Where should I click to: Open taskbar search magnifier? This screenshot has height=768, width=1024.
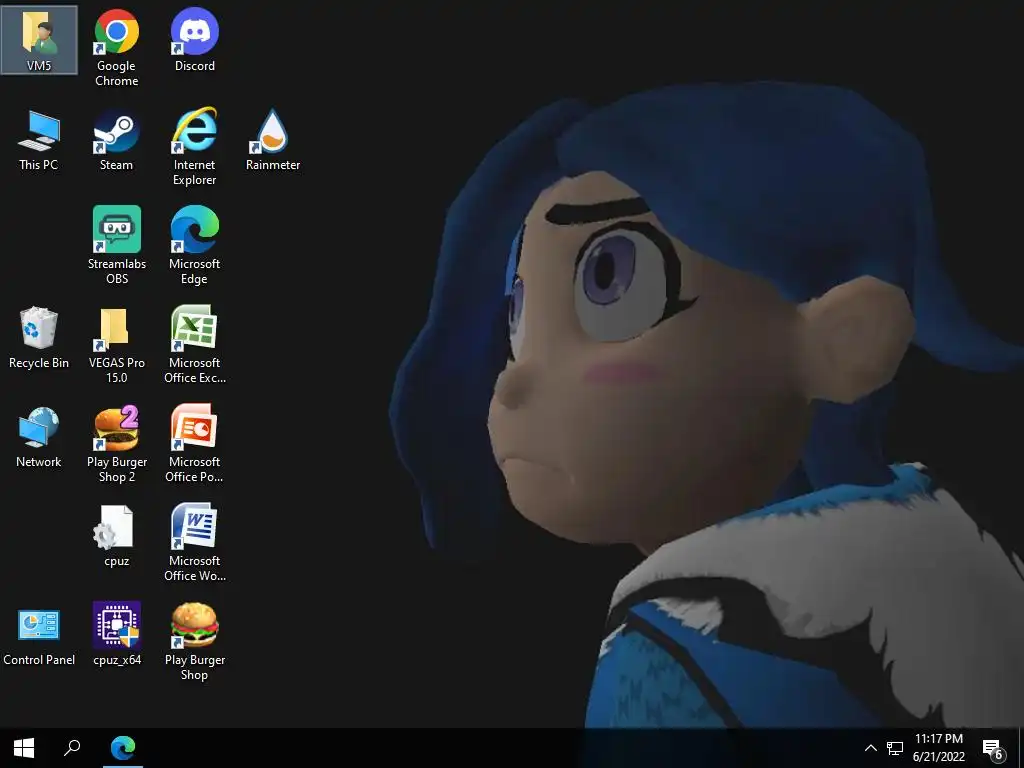72,748
